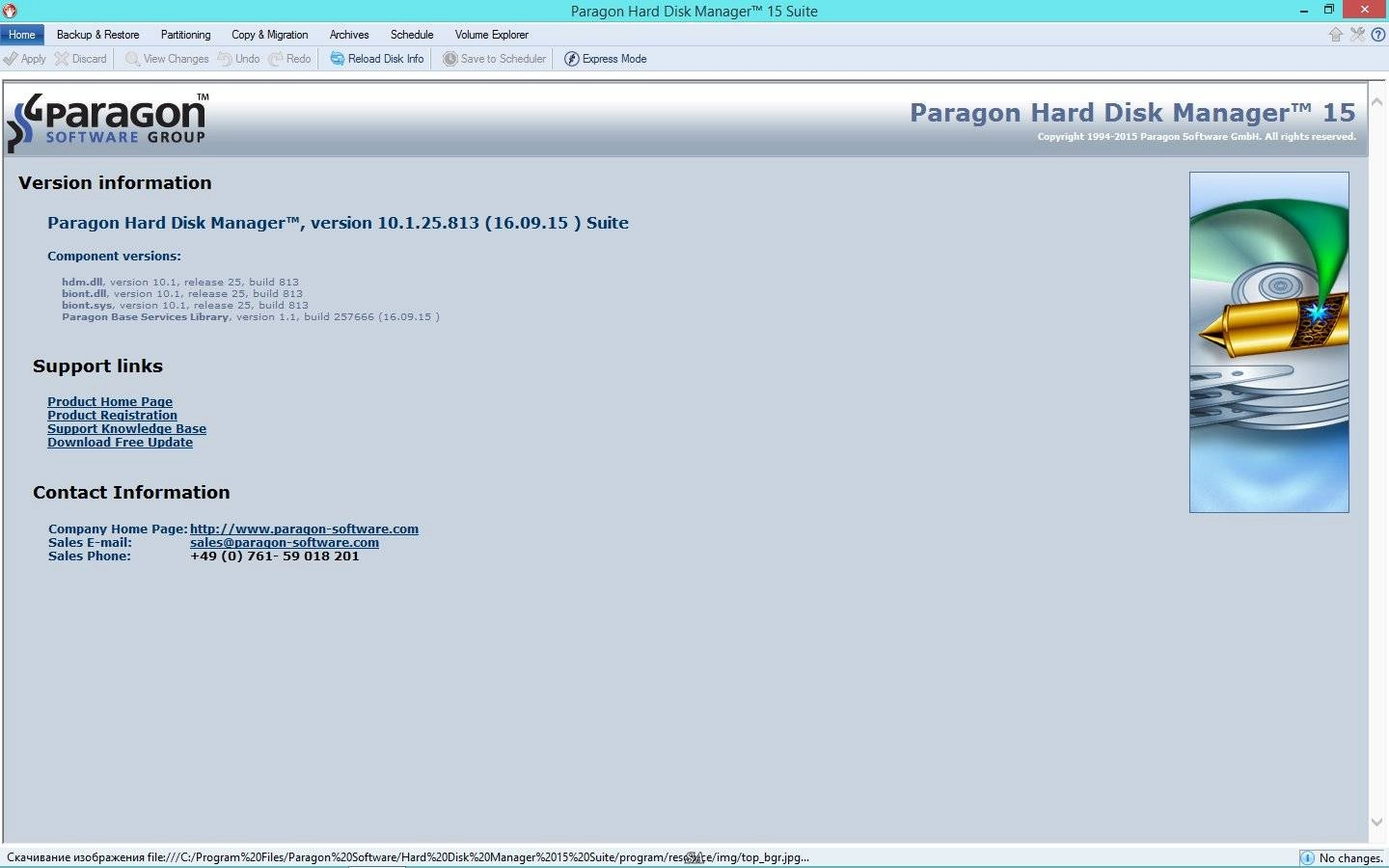Open the settings tools icon at top right

point(1357,35)
